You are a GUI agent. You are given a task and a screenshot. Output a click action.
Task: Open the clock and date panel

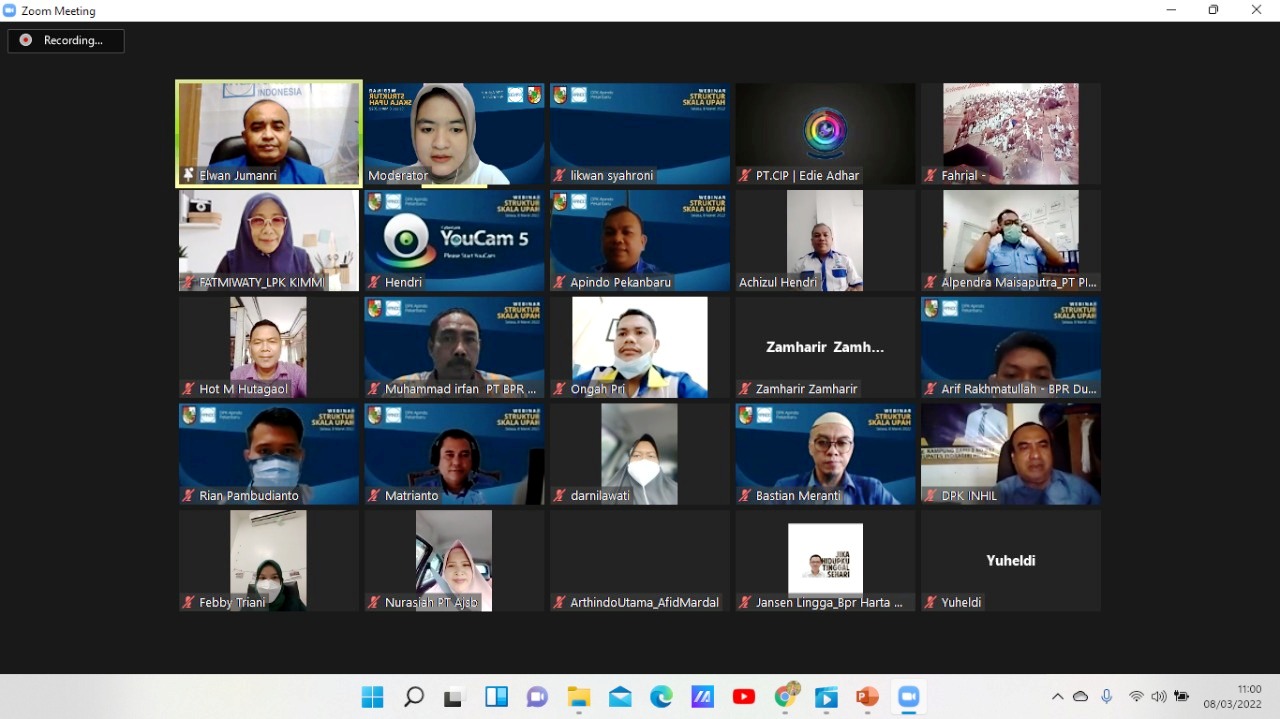pyautogui.click(x=1232, y=697)
